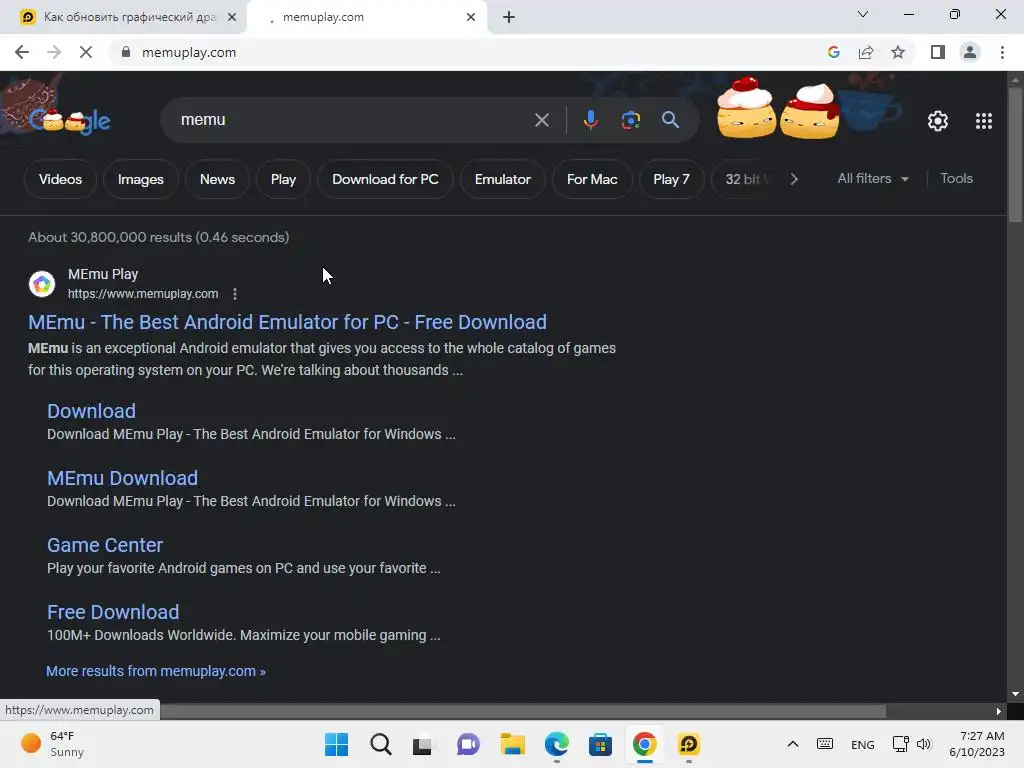Show hidden system tray icons
This screenshot has height=768, width=1024.
(793, 744)
